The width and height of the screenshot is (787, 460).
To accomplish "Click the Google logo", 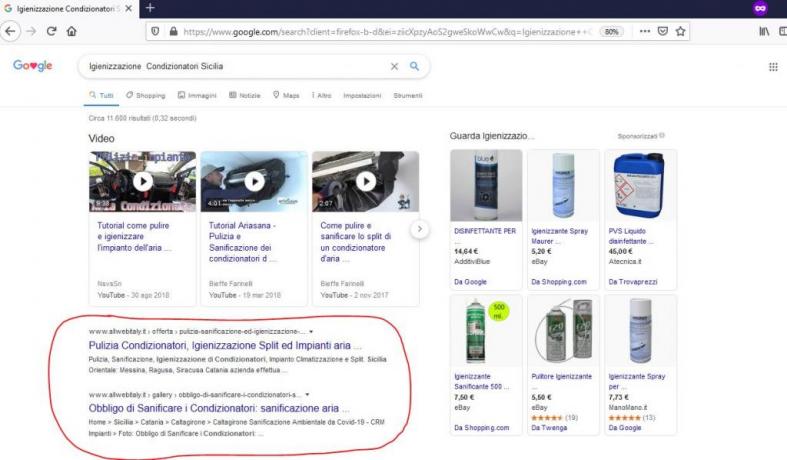I will coord(33,66).
